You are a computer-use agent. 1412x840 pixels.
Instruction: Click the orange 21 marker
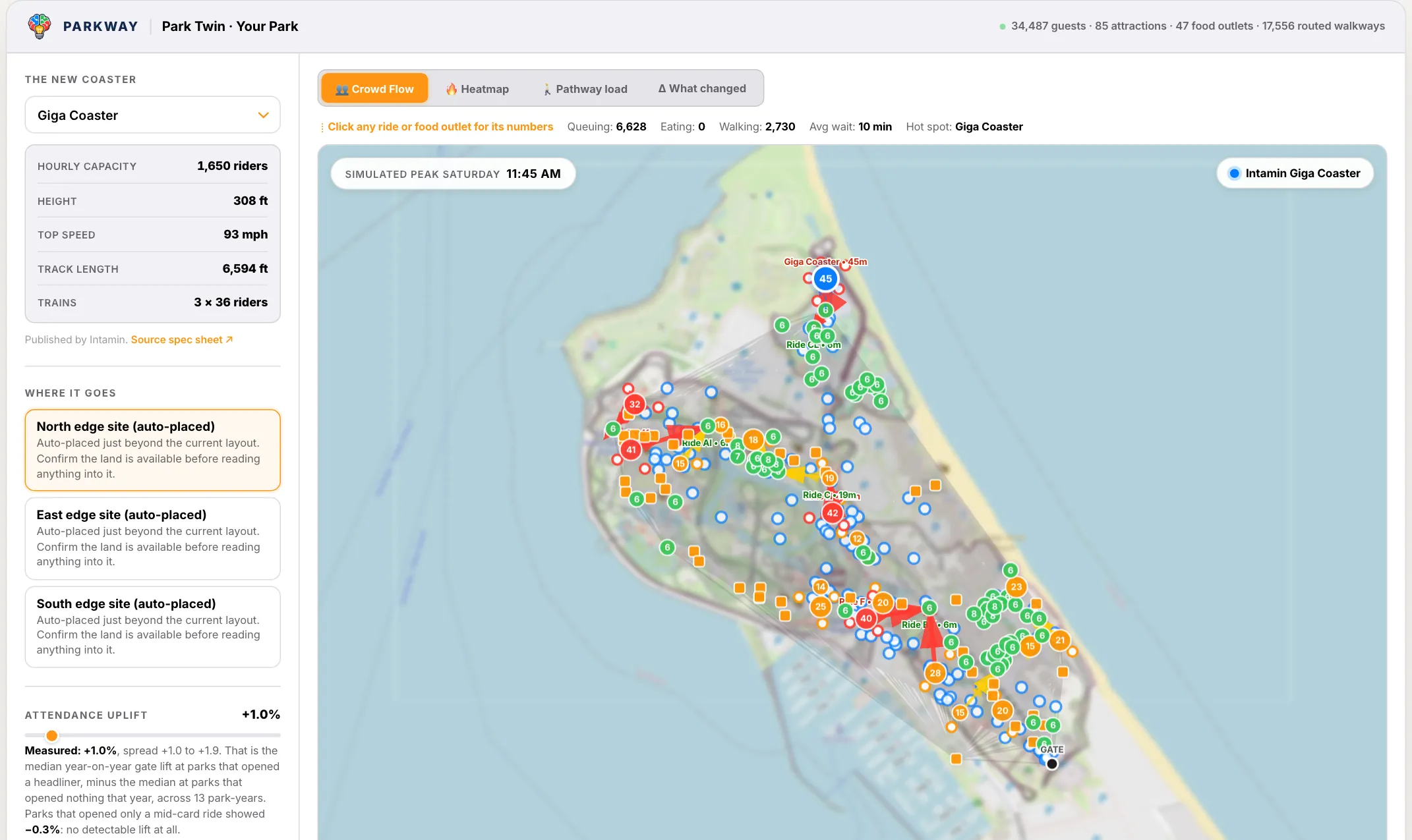pyautogui.click(x=1060, y=640)
